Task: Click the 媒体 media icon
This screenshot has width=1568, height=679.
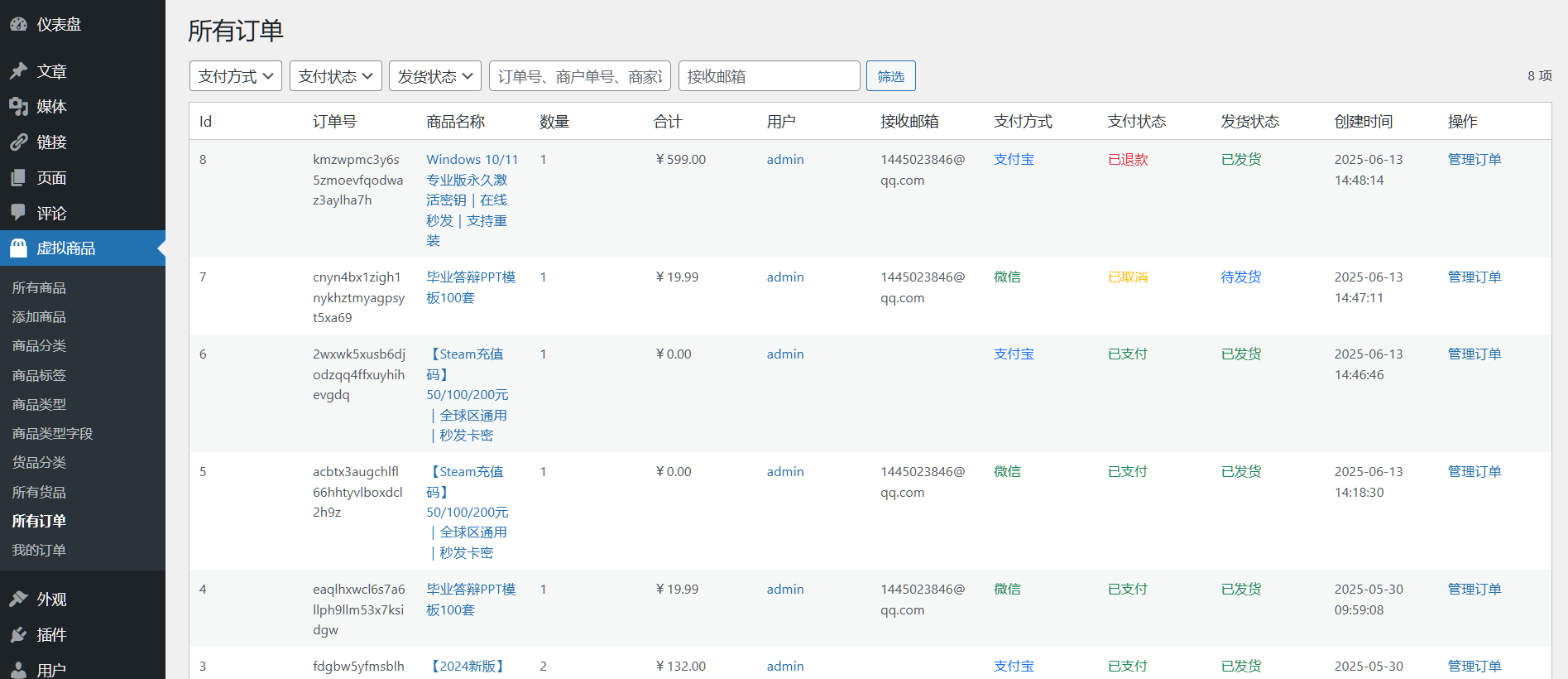Action: click(x=18, y=106)
